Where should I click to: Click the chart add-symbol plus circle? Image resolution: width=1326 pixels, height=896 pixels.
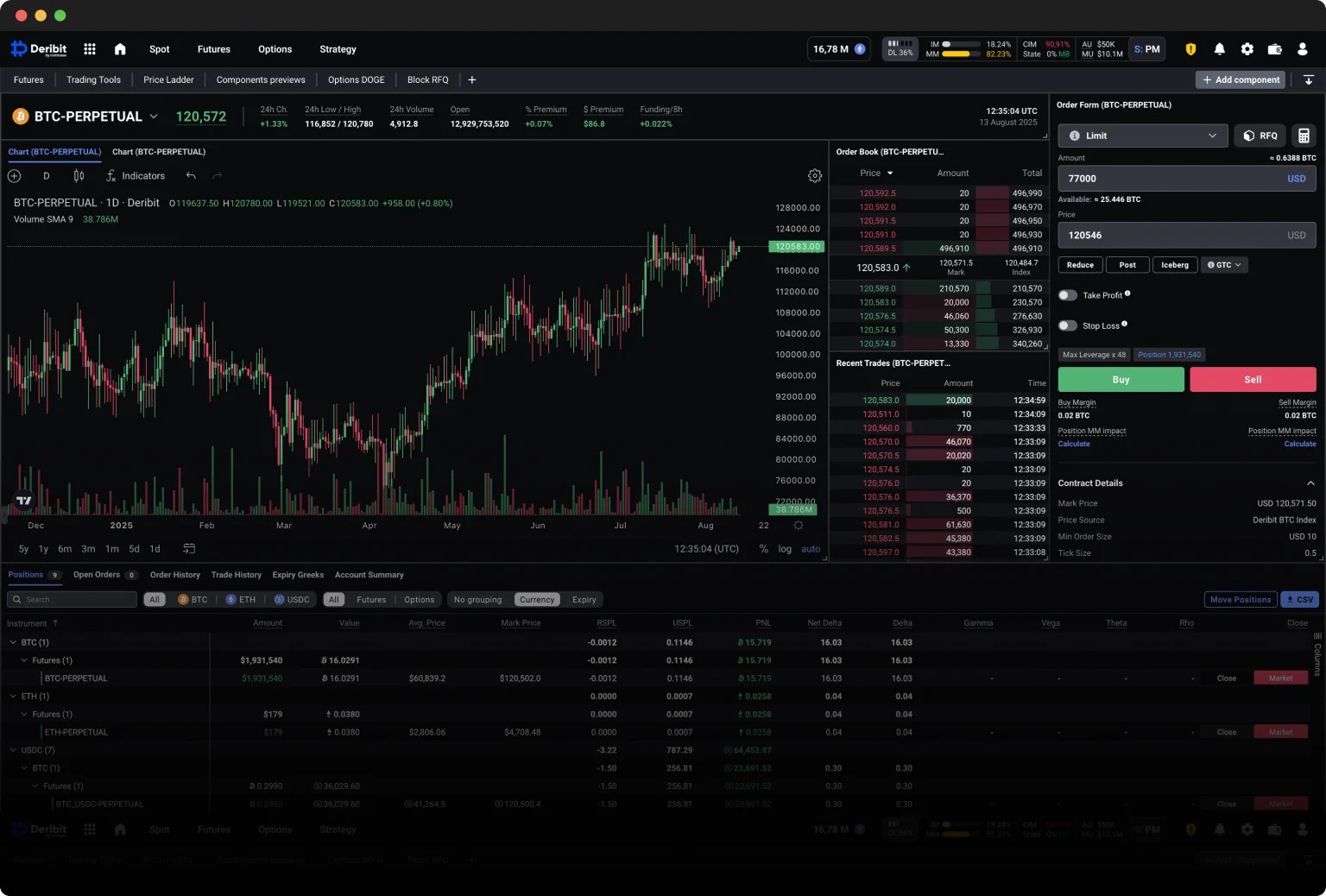(14, 176)
